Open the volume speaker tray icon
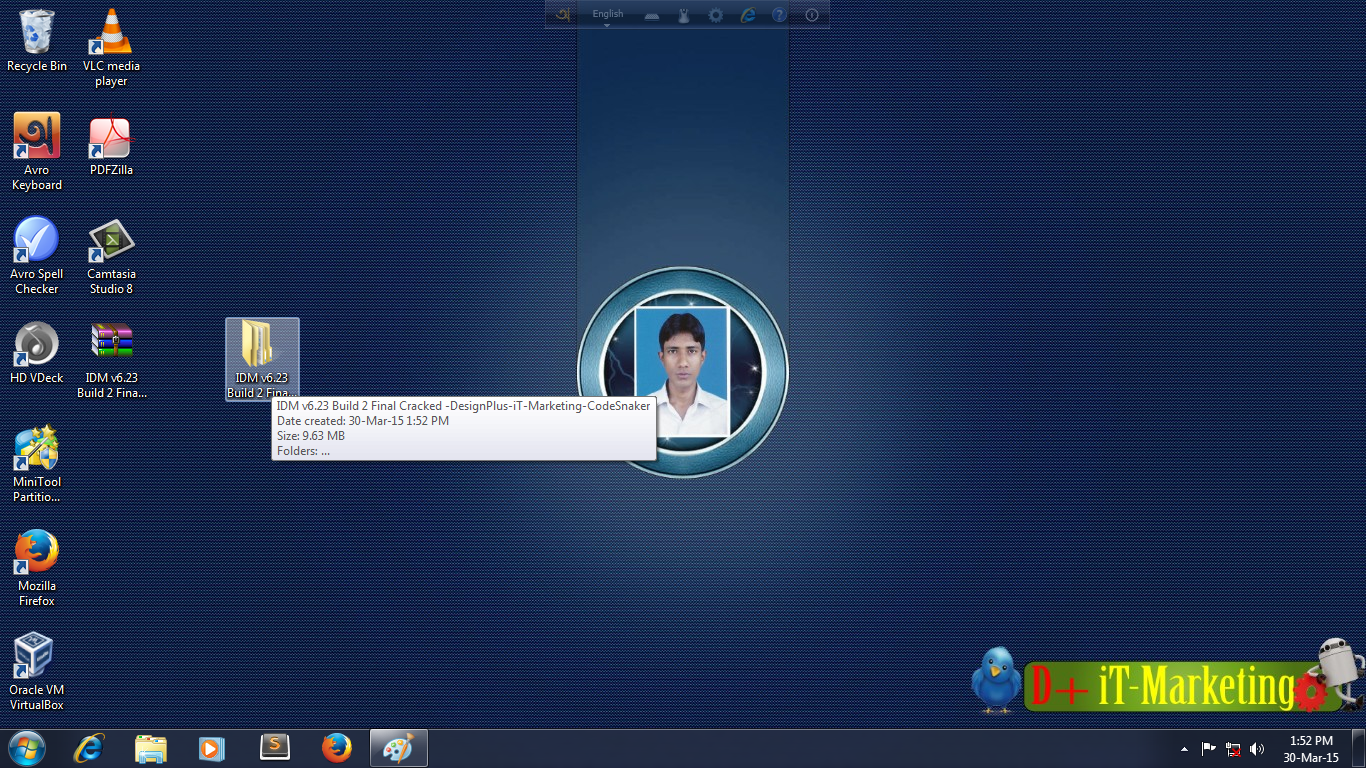 1257,749
